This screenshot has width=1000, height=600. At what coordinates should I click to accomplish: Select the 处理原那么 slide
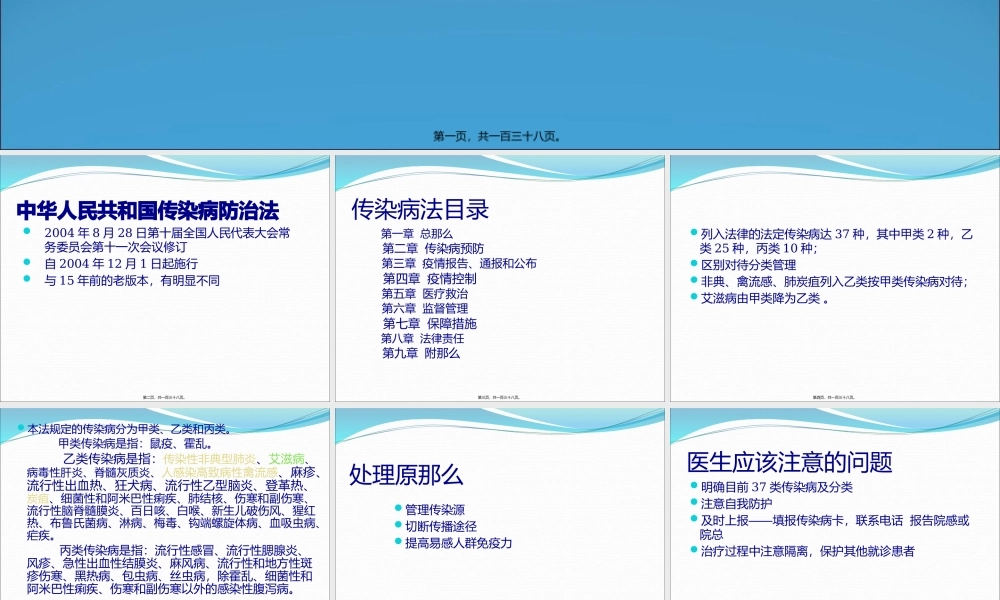500,500
